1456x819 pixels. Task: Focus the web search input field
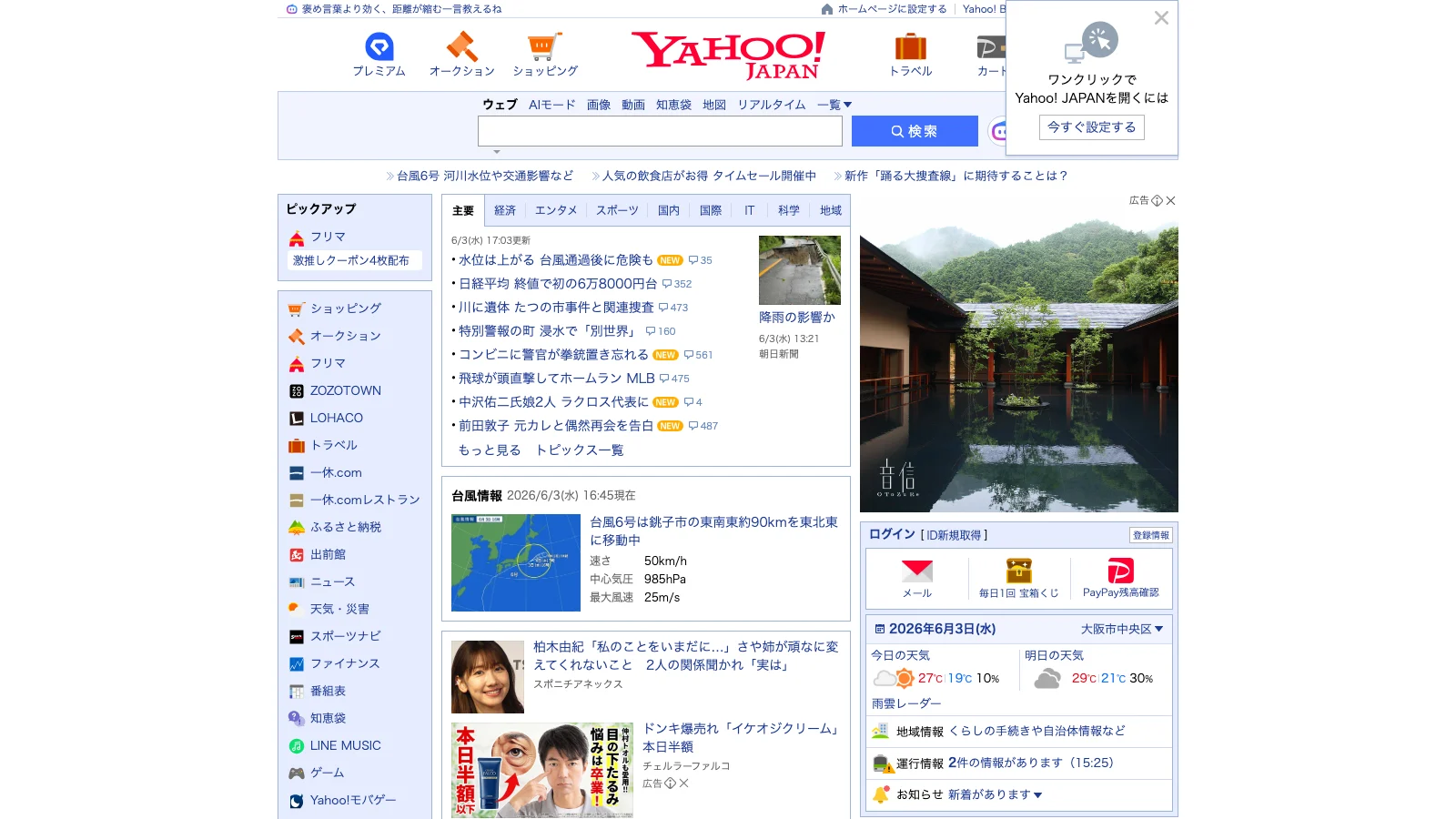660,131
